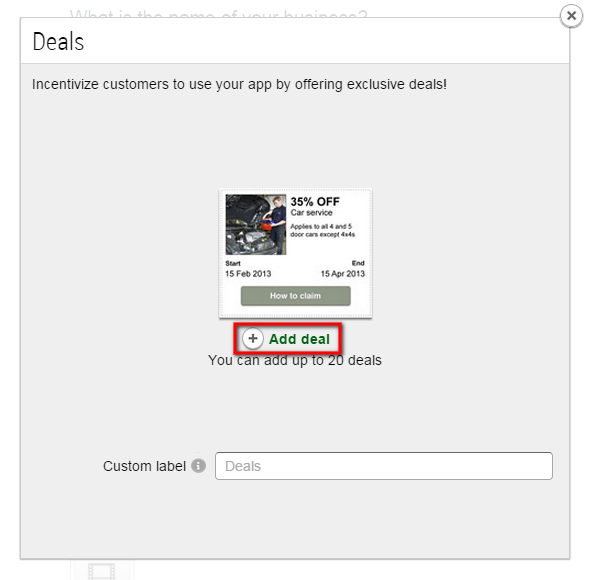Click the "Applies to all 4 and 5 door cars" text
The image size is (592, 580).
point(322,230)
